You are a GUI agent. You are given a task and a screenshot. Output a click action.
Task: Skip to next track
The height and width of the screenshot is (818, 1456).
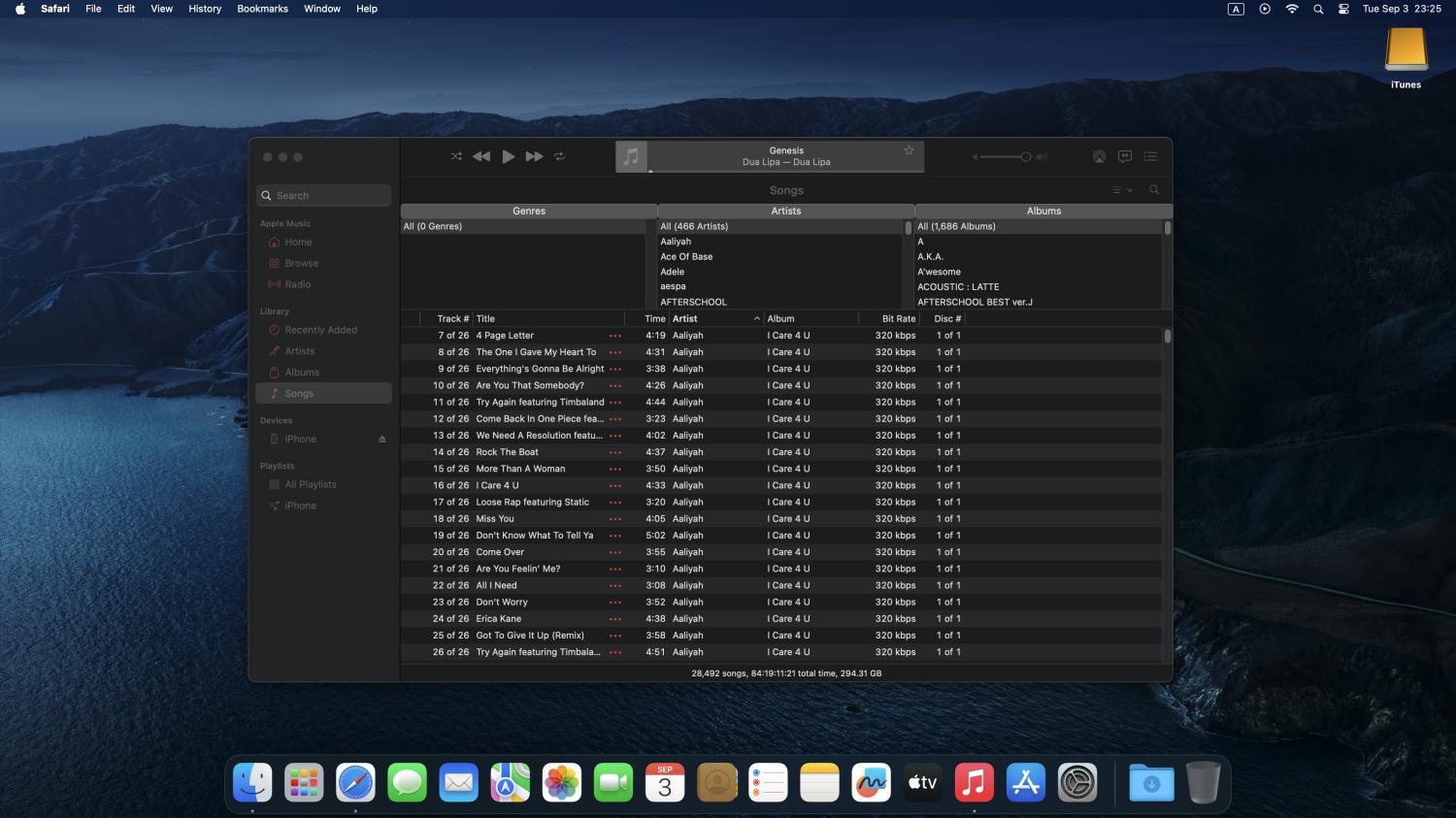click(534, 156)
